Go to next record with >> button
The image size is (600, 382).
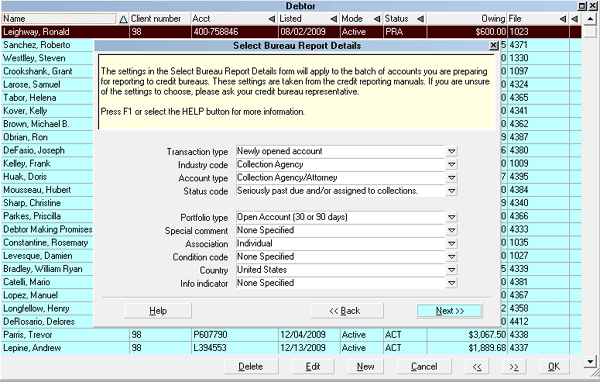514,367
